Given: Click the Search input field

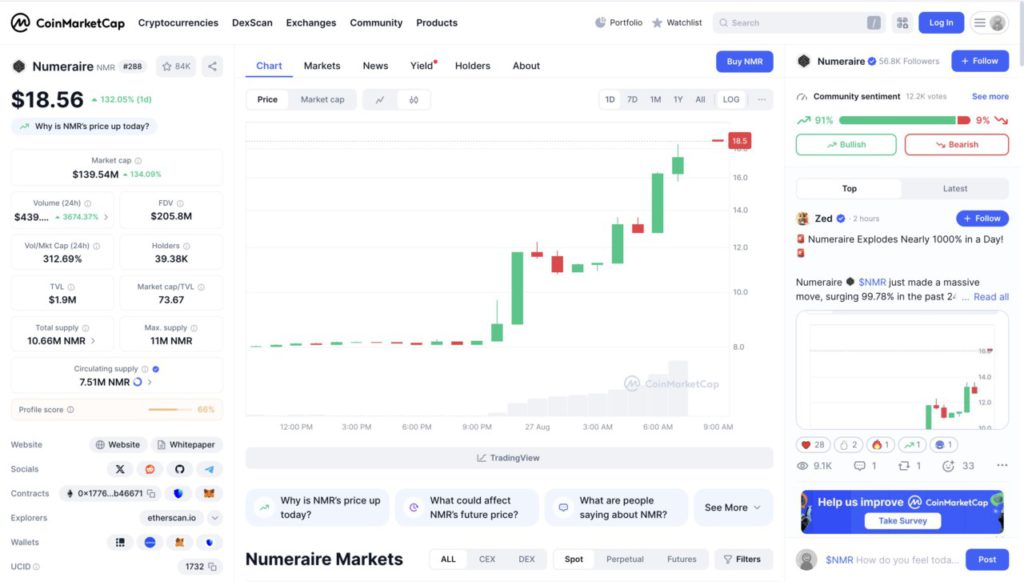Looking at the screenshot, I should point(795,23).
